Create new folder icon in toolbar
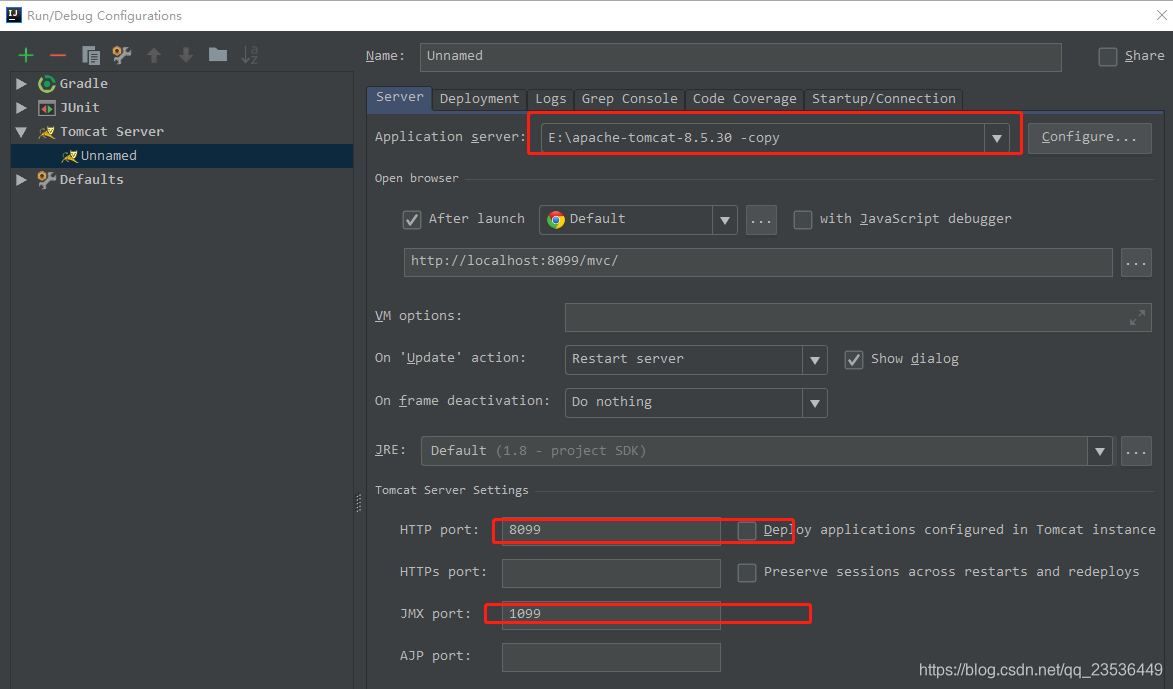 click(218, 54)
